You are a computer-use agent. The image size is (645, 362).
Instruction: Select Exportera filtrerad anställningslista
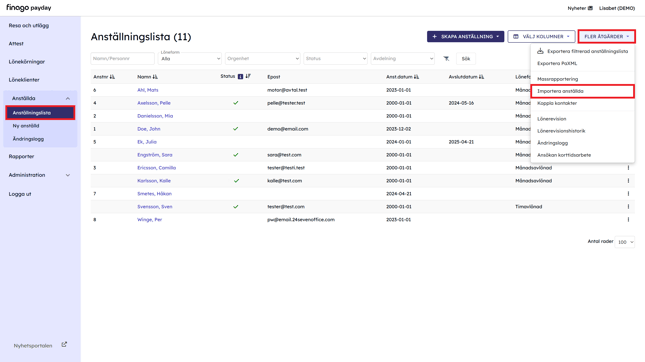click(582, 51)
